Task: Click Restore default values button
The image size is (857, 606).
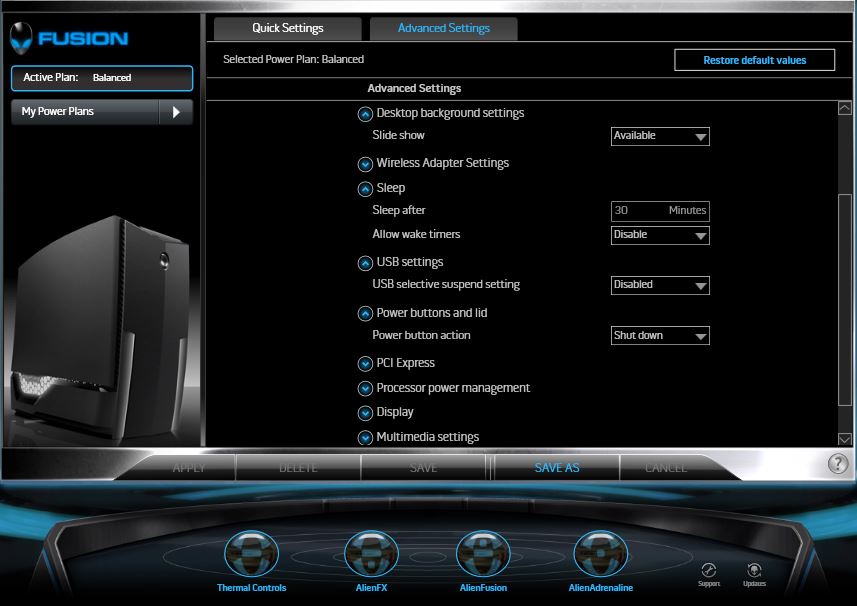Action: click(x=754, y=60)
